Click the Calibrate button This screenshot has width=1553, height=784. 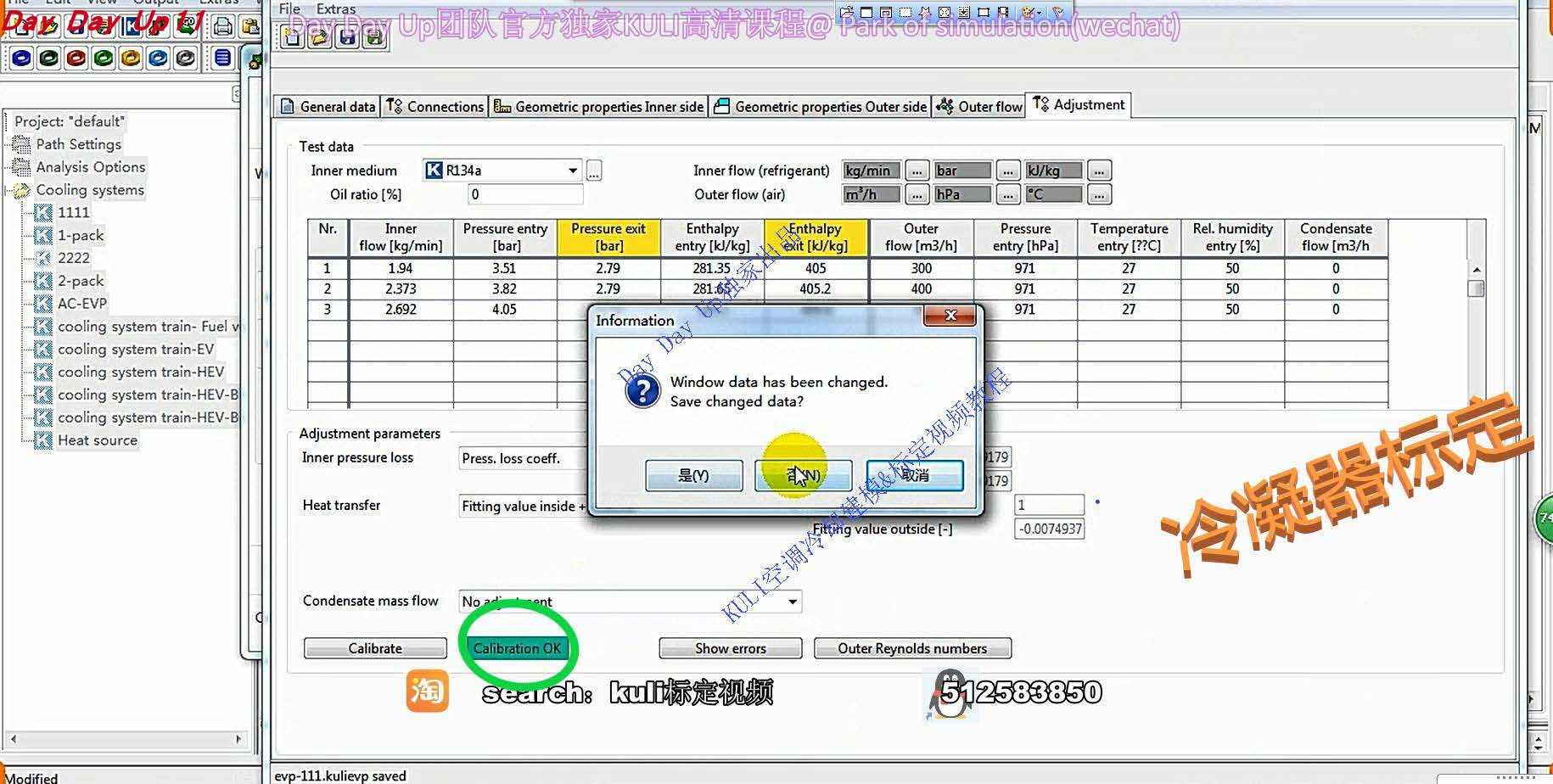click(x=375, y=648)
